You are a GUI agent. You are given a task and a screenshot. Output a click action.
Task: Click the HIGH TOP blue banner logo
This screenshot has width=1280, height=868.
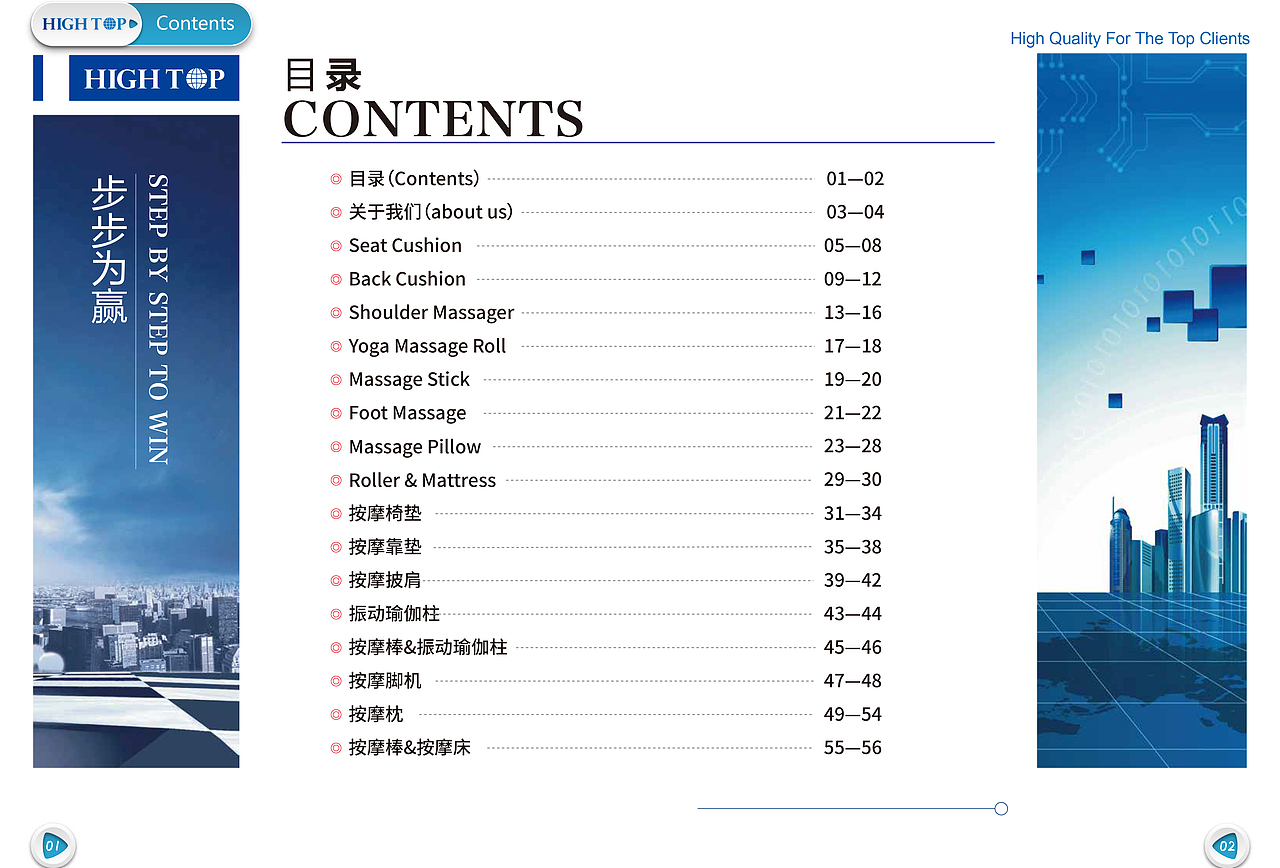pos(154,78)
